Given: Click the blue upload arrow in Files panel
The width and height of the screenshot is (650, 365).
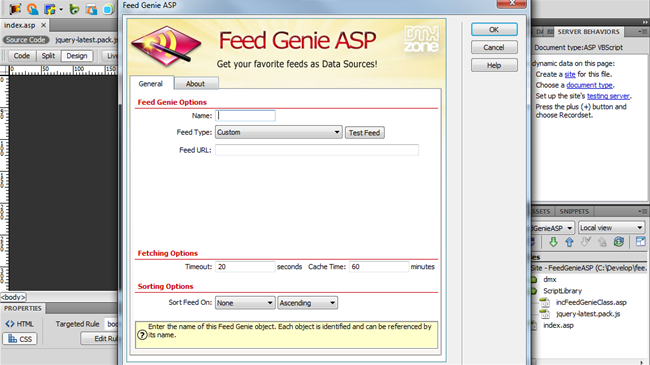Looking at the screenshot, I should tap(569, 242).
